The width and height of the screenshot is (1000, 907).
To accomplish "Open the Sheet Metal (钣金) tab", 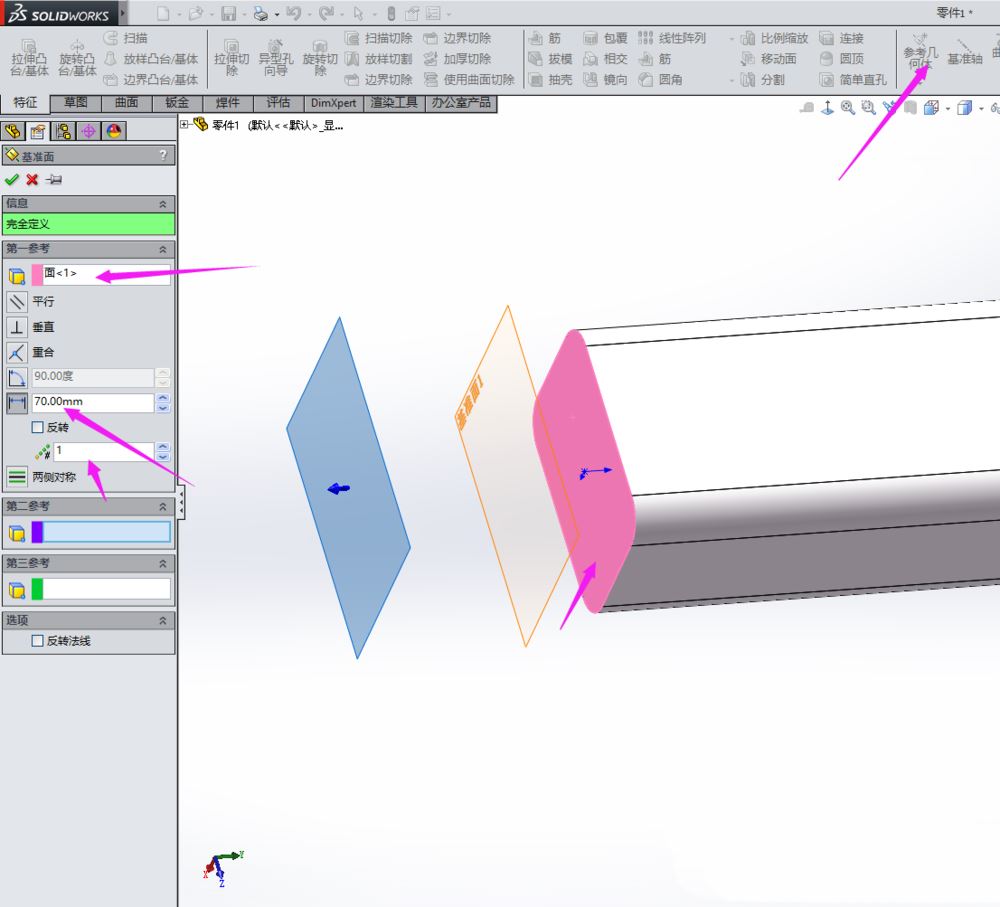I will point(177,103).
